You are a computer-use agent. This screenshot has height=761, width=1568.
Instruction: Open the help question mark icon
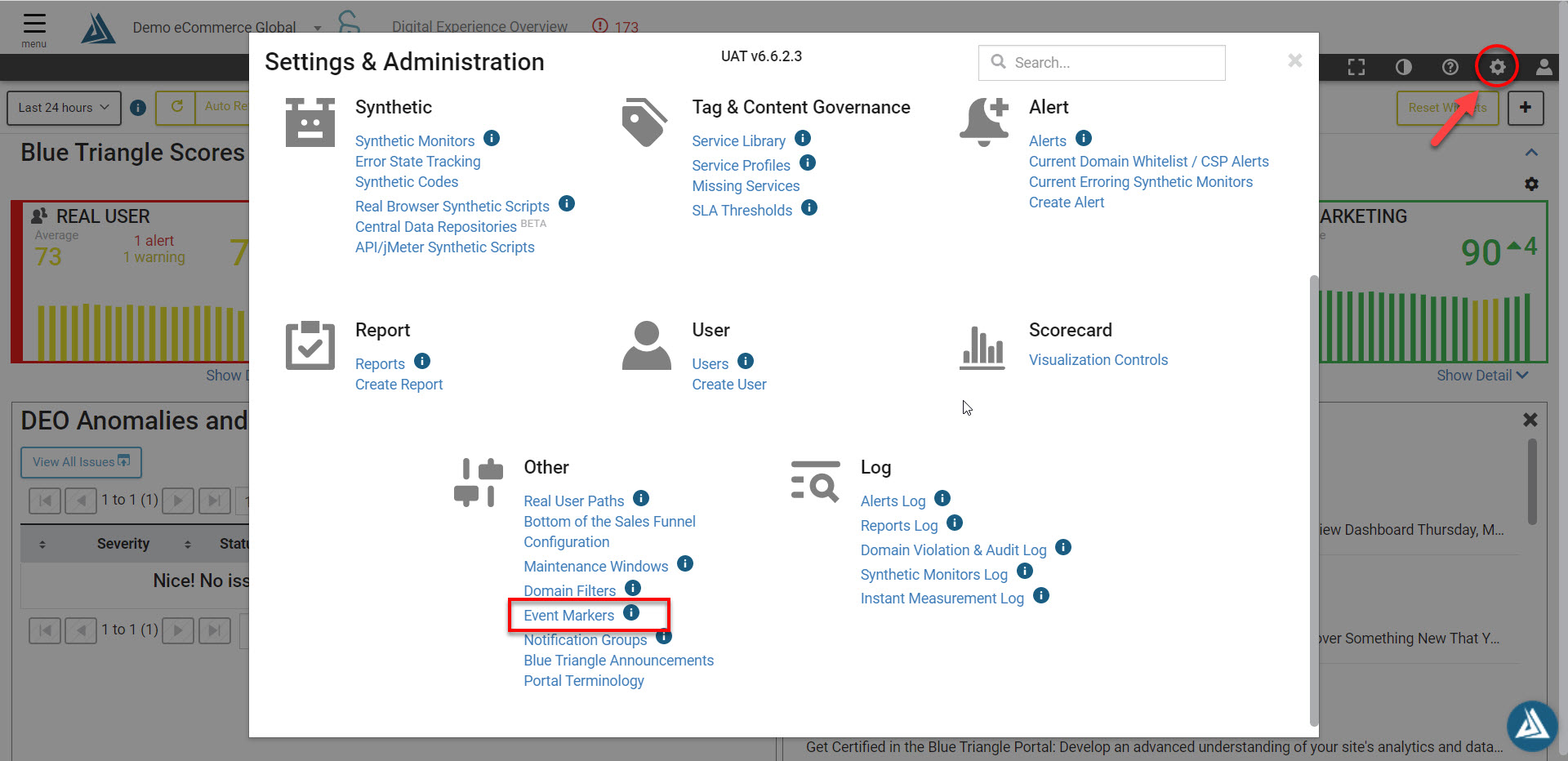tap(1450, 67)
